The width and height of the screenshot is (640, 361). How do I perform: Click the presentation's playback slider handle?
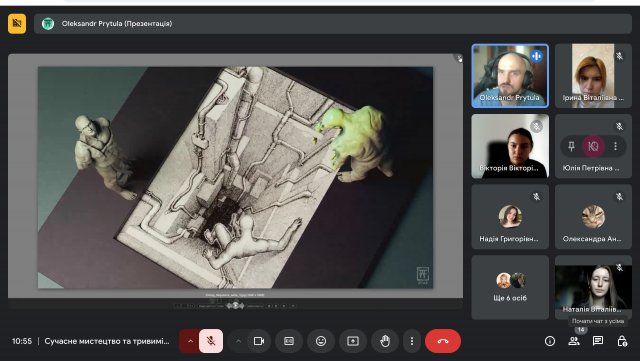236,305
